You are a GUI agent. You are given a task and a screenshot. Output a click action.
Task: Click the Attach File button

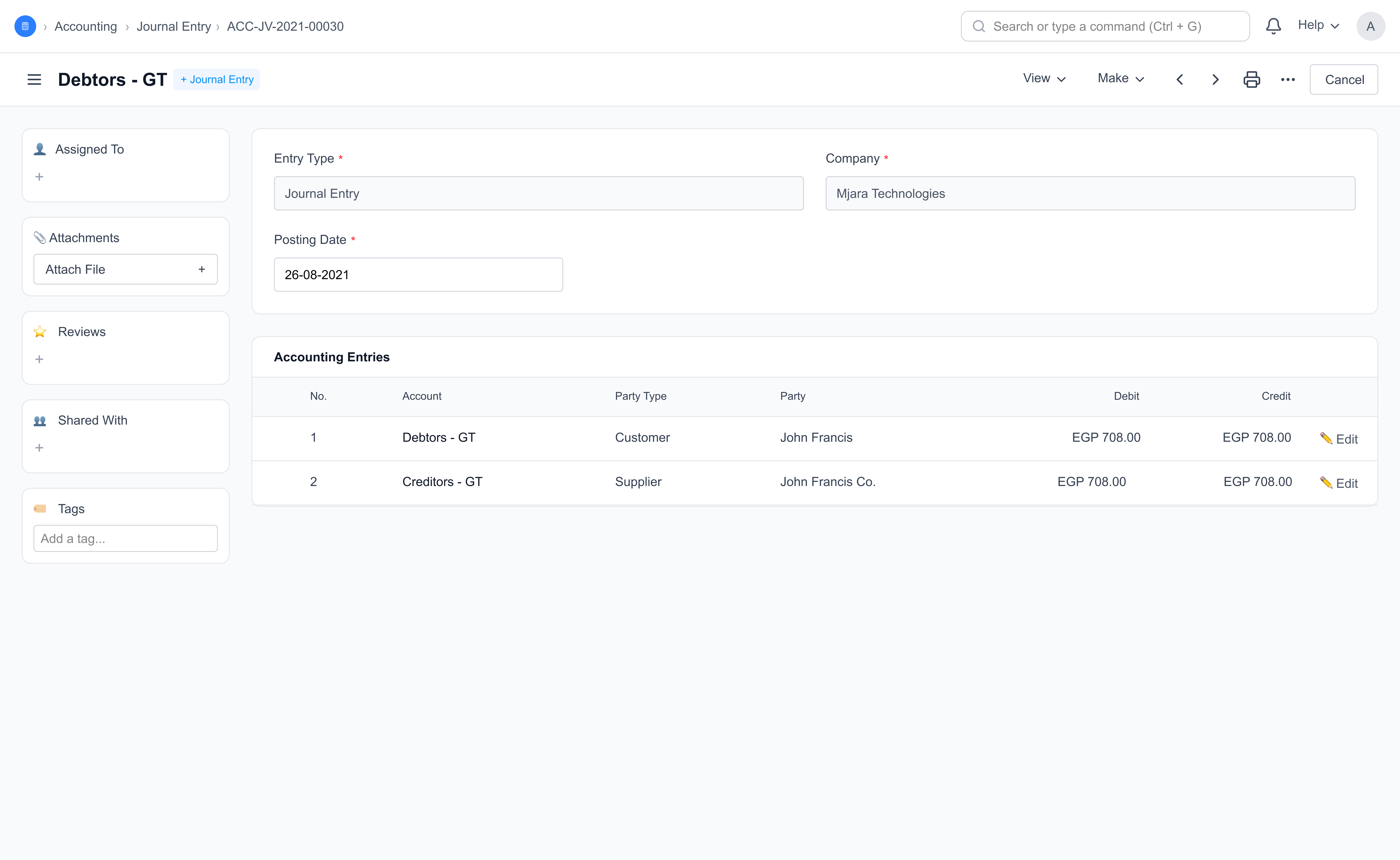click(125, 270)
